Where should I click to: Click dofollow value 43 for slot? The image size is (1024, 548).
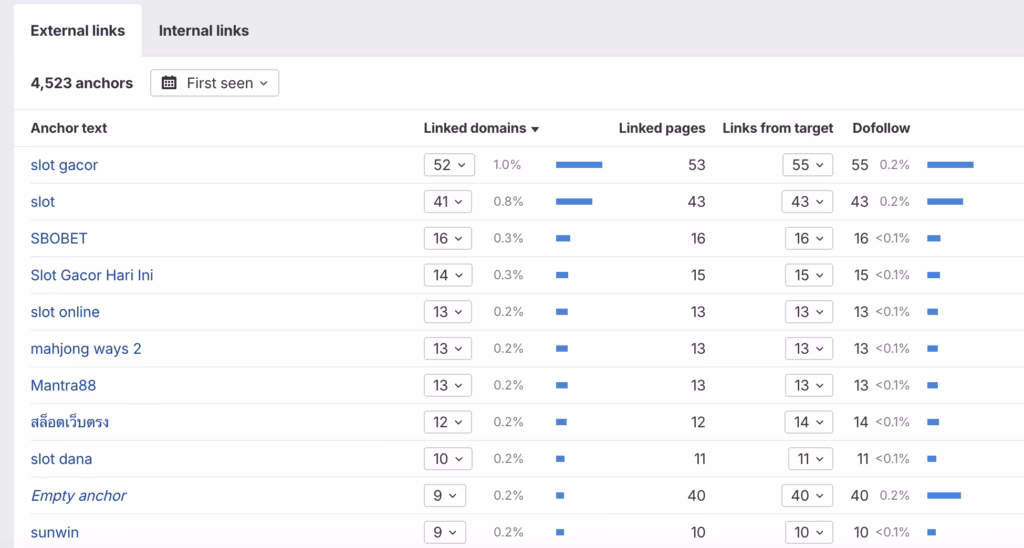(859, 202)
